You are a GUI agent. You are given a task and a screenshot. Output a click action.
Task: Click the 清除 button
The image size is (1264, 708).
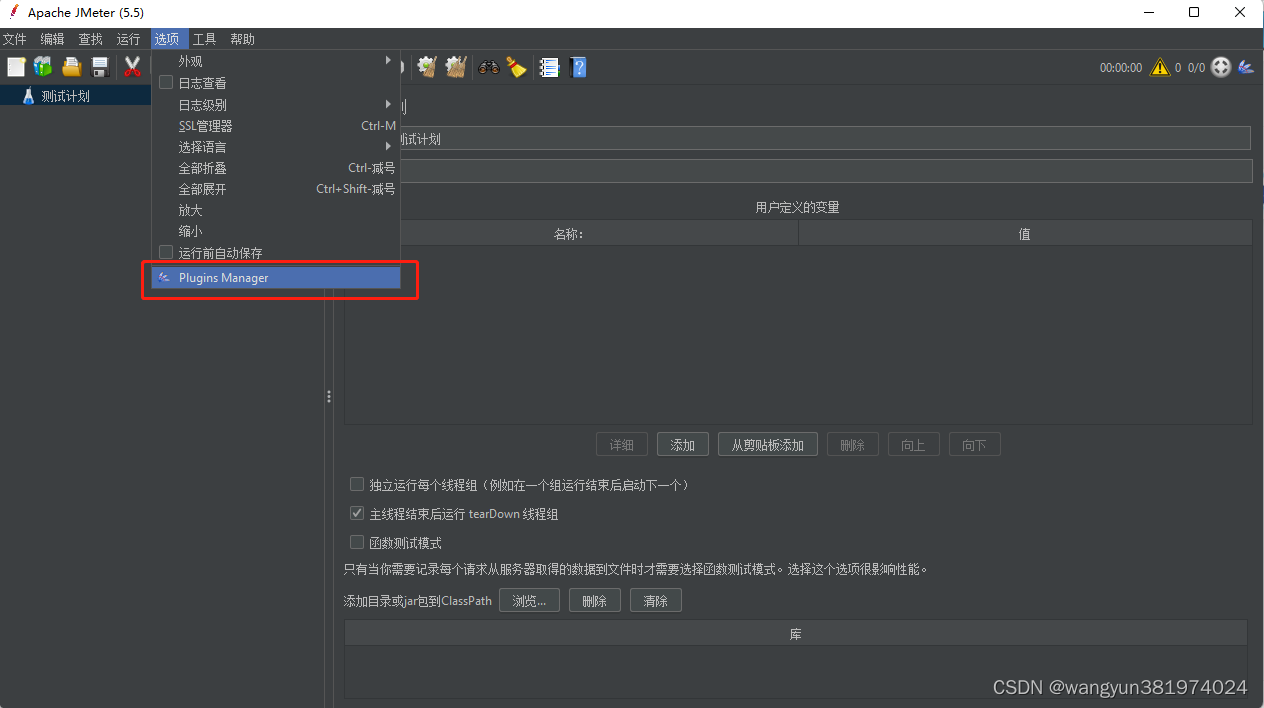pyautogui.click(x=656, y=601)
